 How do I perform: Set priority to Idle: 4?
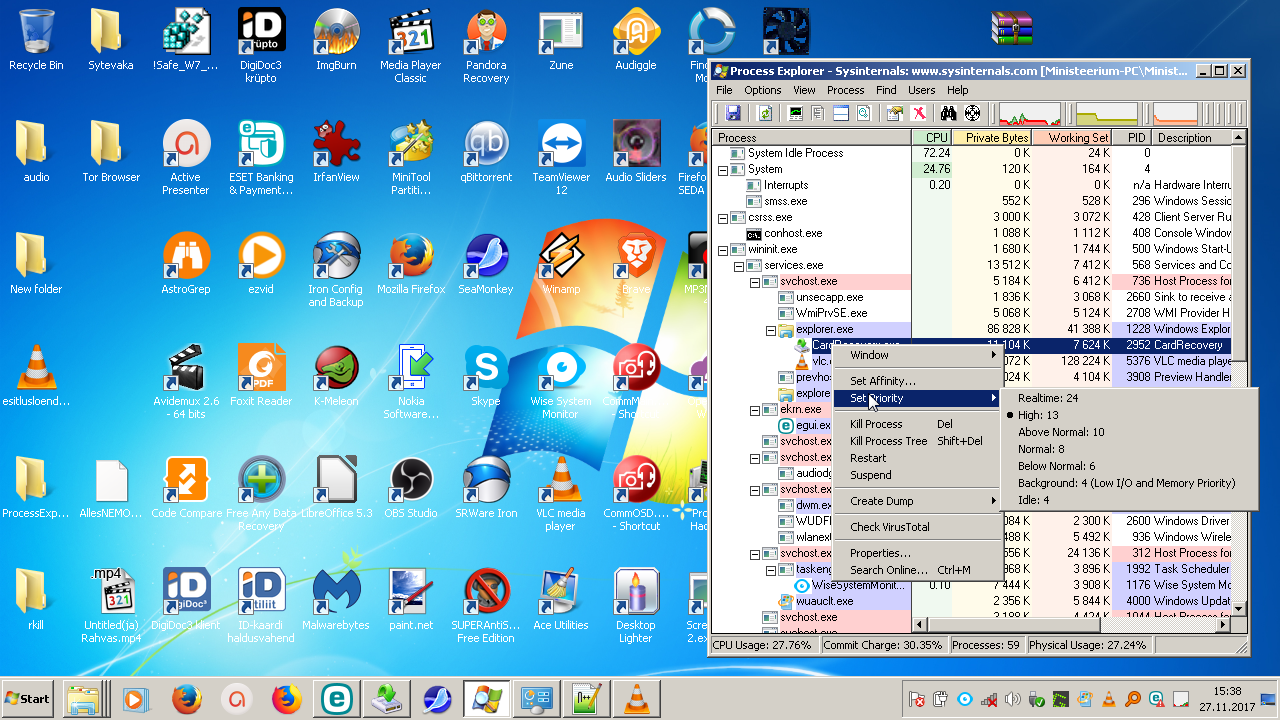click(x=1032, y=500)
